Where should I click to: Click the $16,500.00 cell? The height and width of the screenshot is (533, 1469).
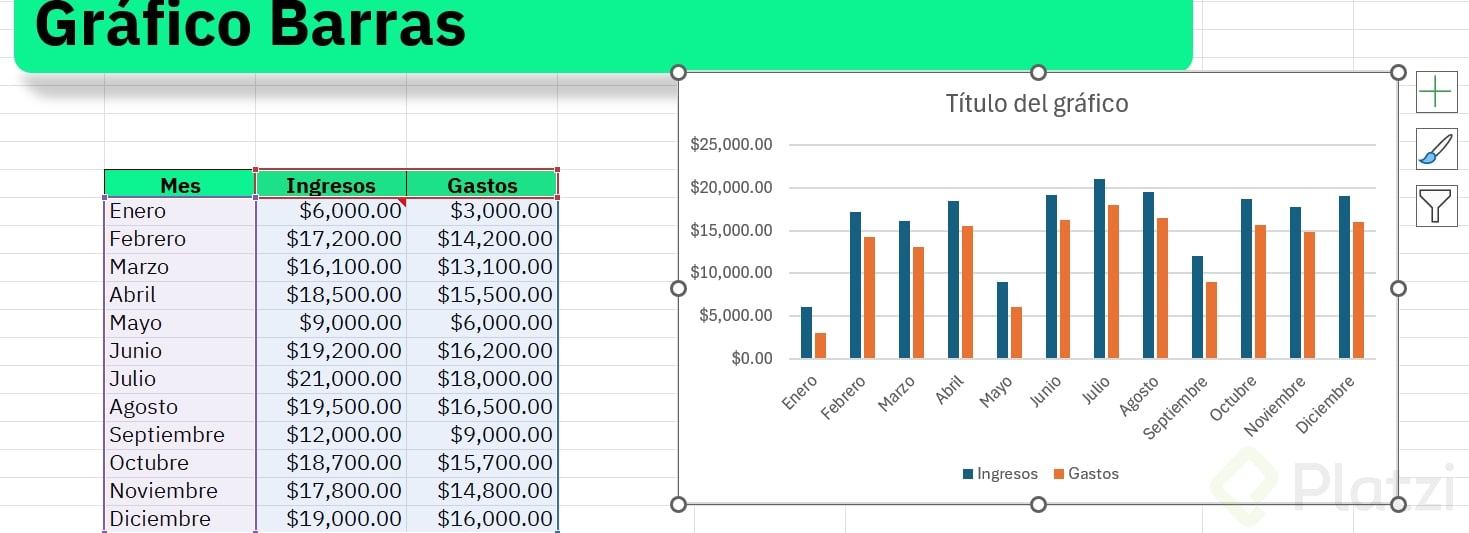[482, 407]
